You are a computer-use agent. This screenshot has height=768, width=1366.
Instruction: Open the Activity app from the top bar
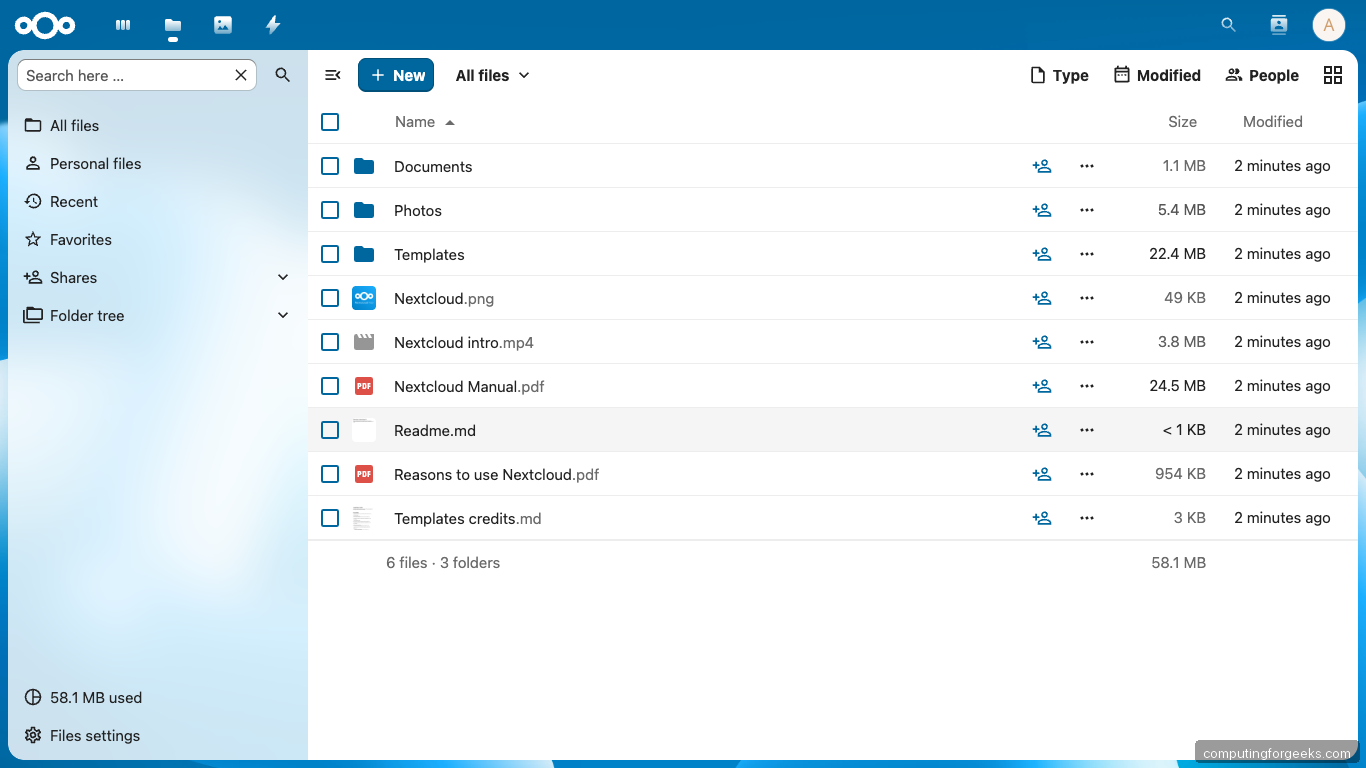click(x=272, y=24)
